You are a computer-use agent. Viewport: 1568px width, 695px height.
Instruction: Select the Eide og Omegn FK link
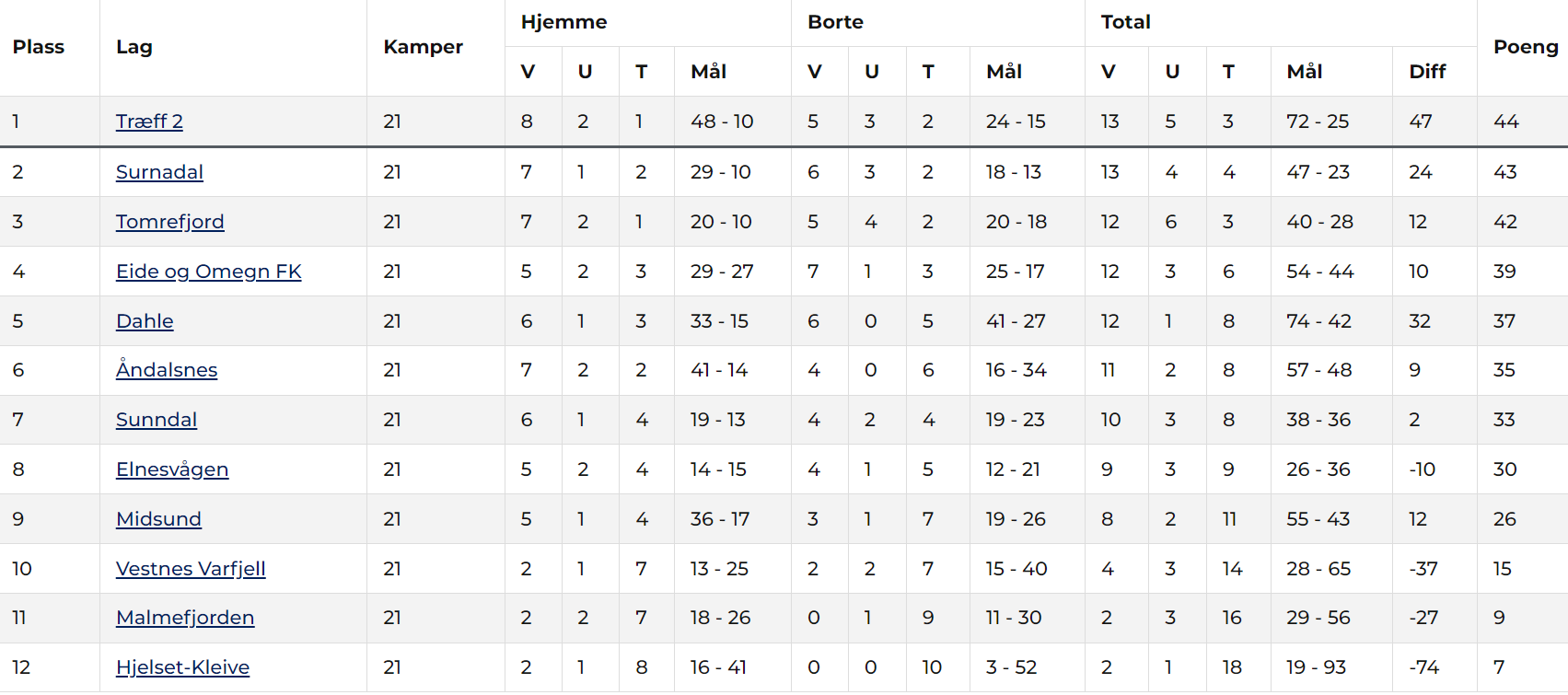[x=208, y=272]
